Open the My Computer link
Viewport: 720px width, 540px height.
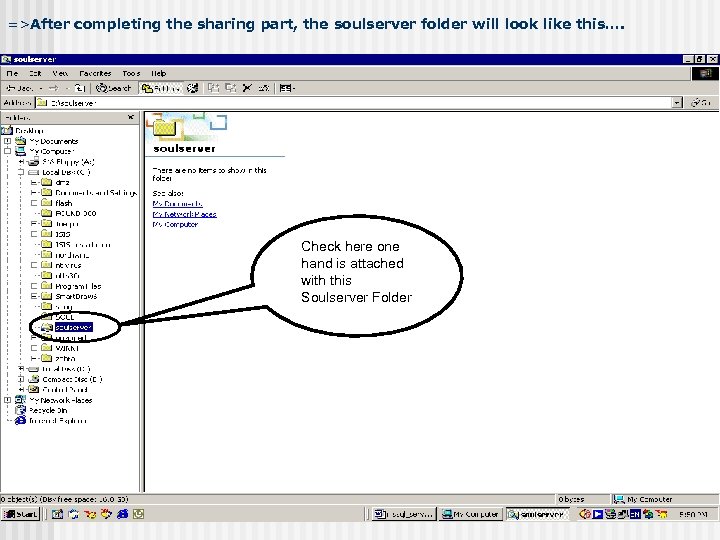175,225
